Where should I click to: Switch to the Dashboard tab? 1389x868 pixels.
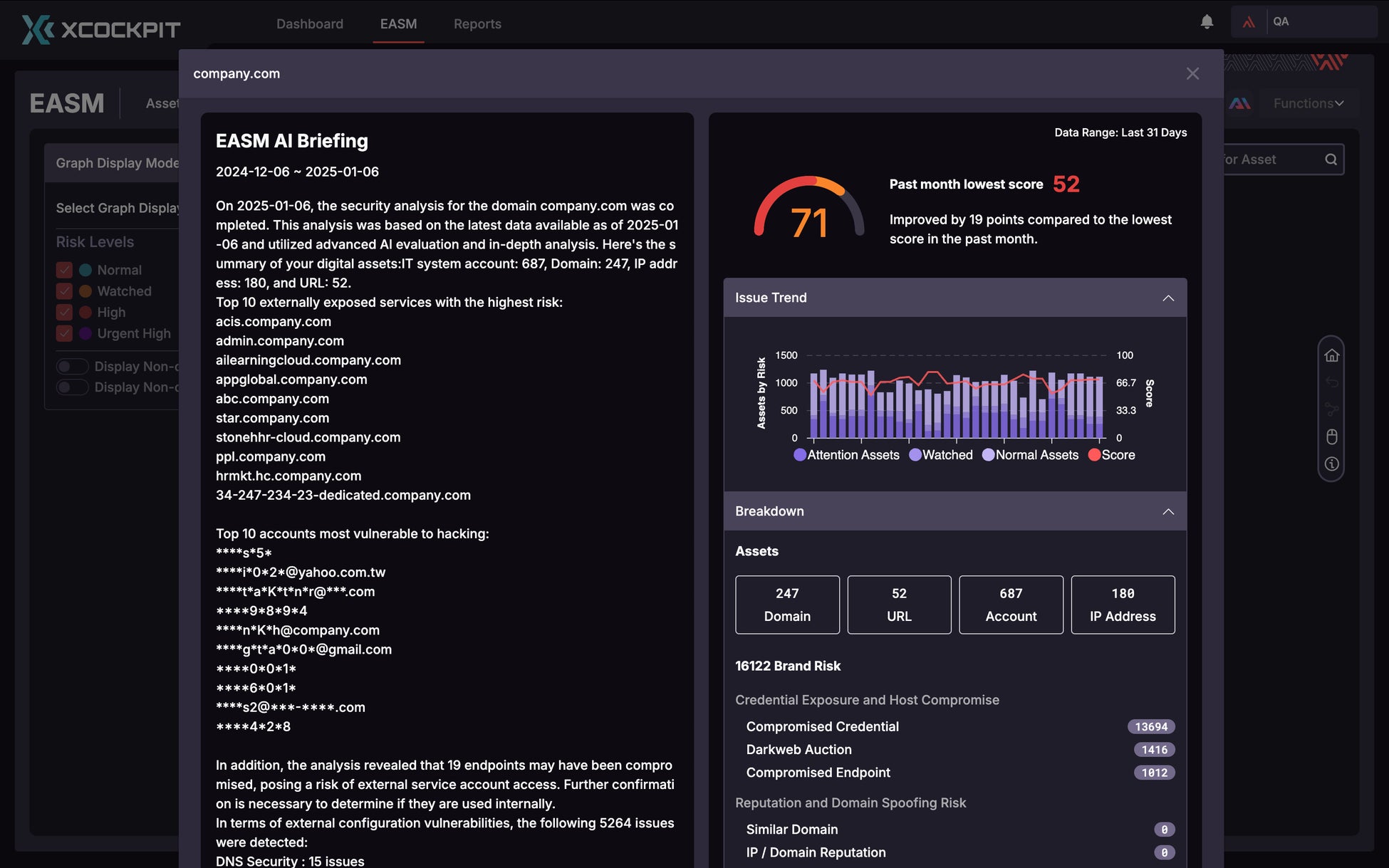point(310,23)
